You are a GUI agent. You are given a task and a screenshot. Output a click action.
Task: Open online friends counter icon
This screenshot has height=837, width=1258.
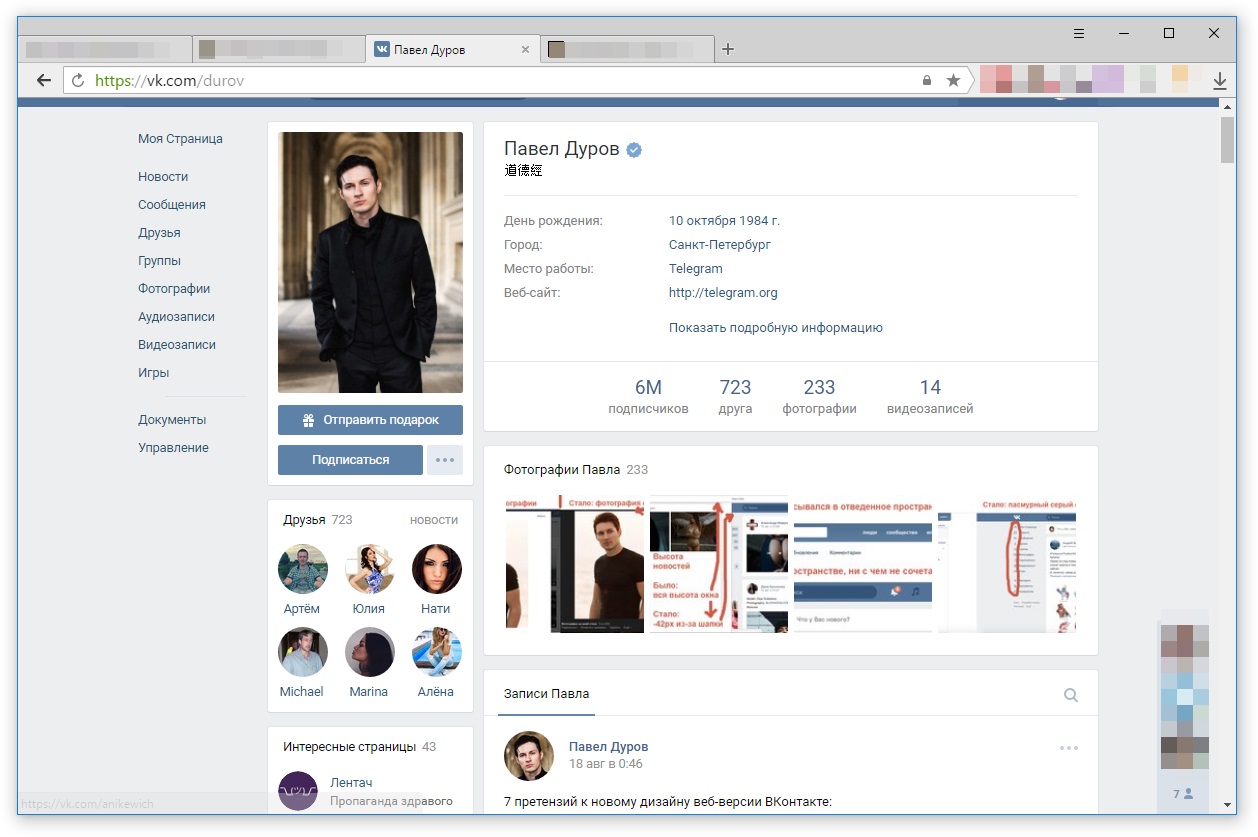pos(1184,794)
